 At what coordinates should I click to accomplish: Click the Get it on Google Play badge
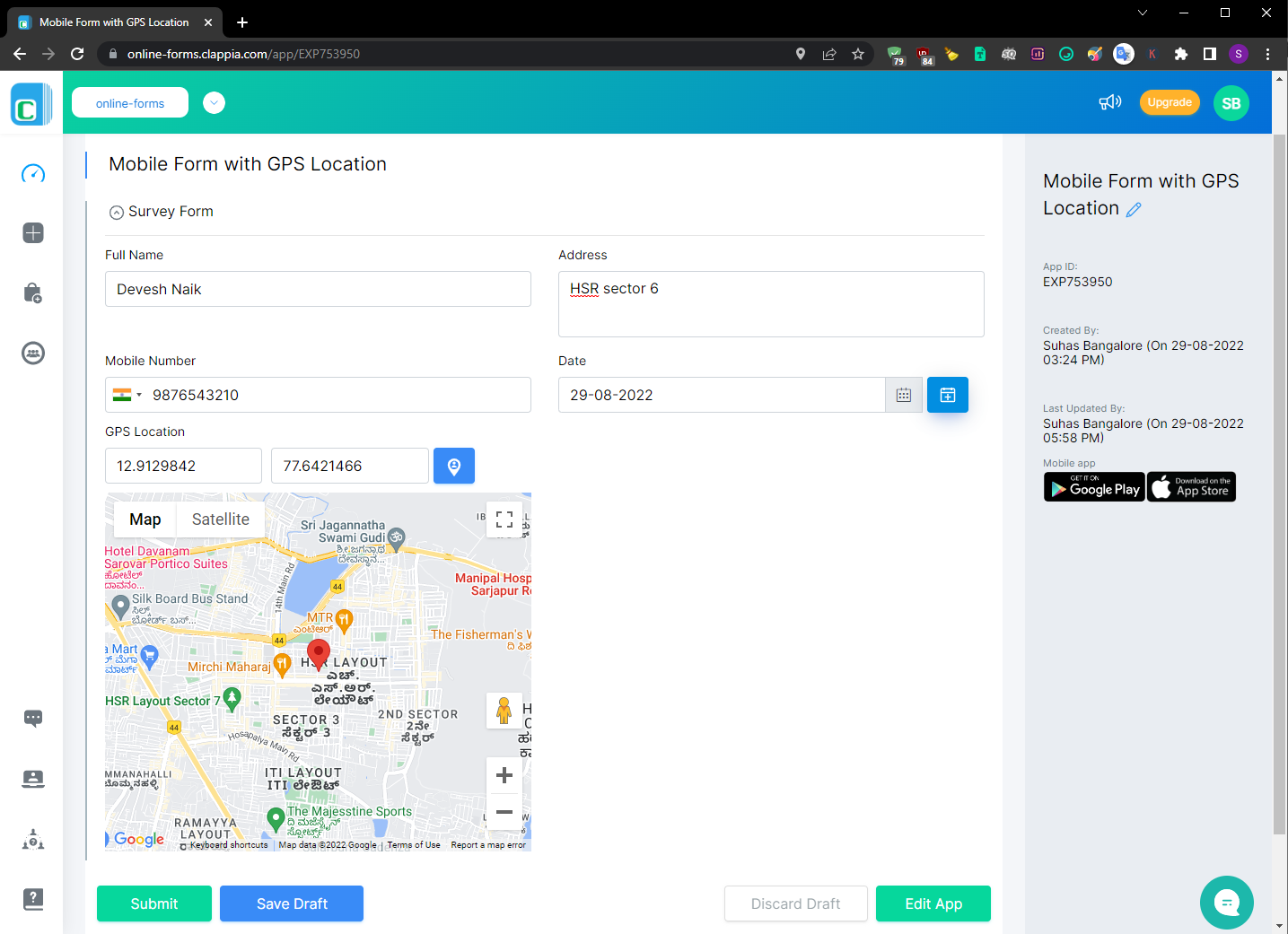coord(1094,486)
